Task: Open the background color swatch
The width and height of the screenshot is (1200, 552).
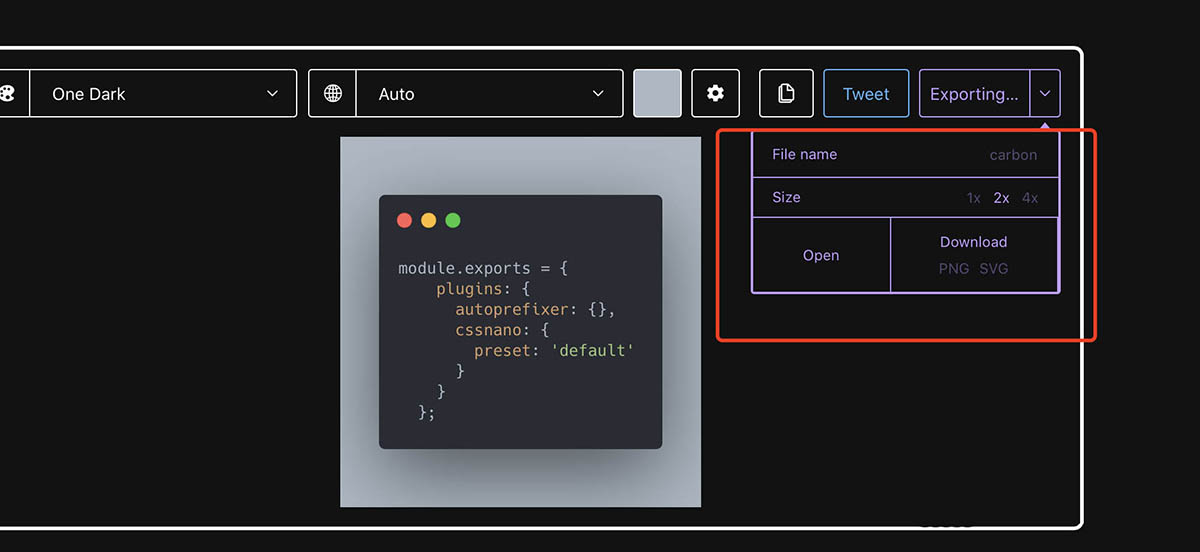Action: click(x=658, y=93)
